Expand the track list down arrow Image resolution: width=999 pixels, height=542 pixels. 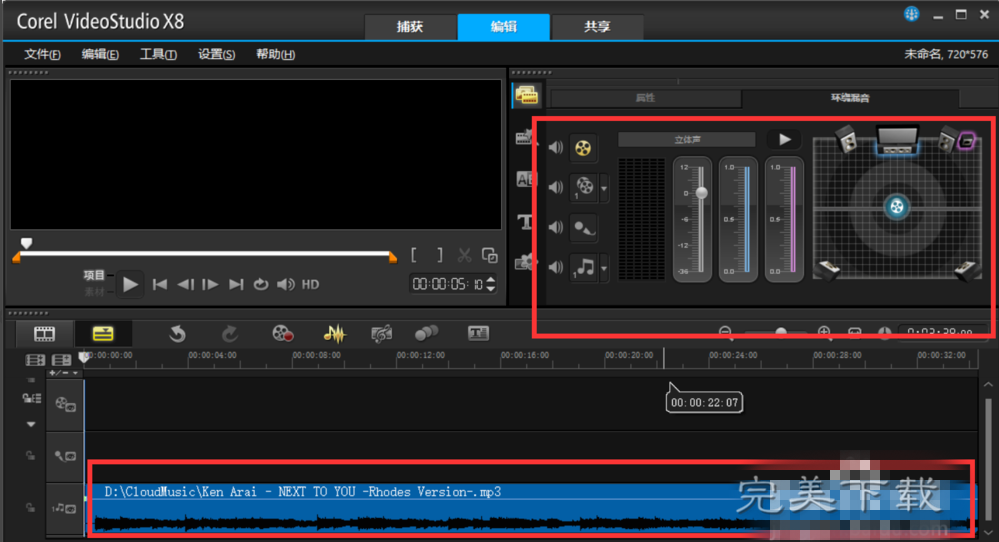(x=31, y=424)
